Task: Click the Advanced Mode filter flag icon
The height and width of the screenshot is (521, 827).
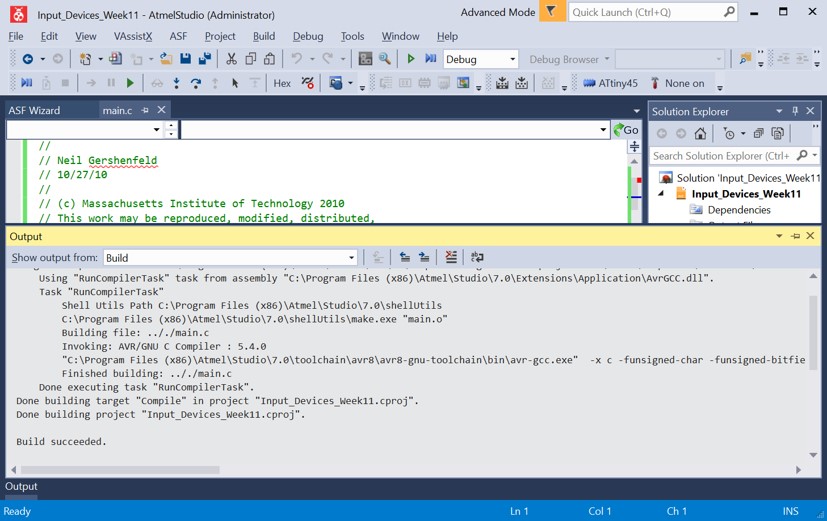Action: [x=552, y=12]
